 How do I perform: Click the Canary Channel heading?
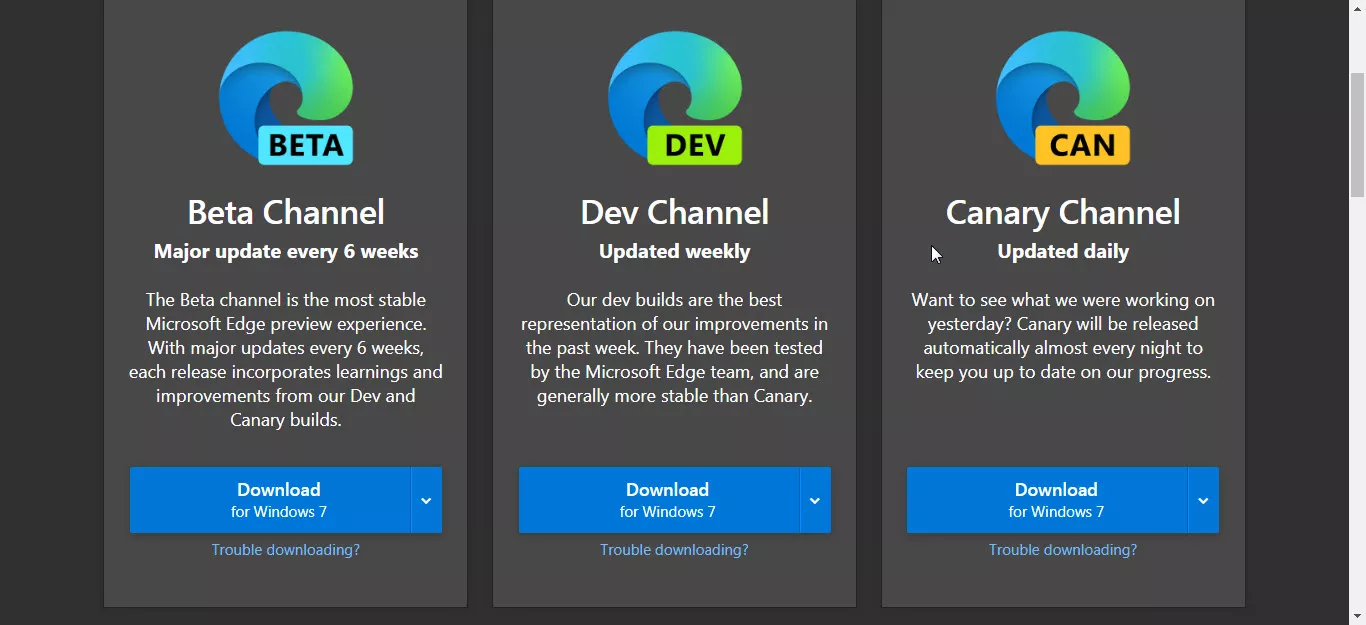point(1063,212)
